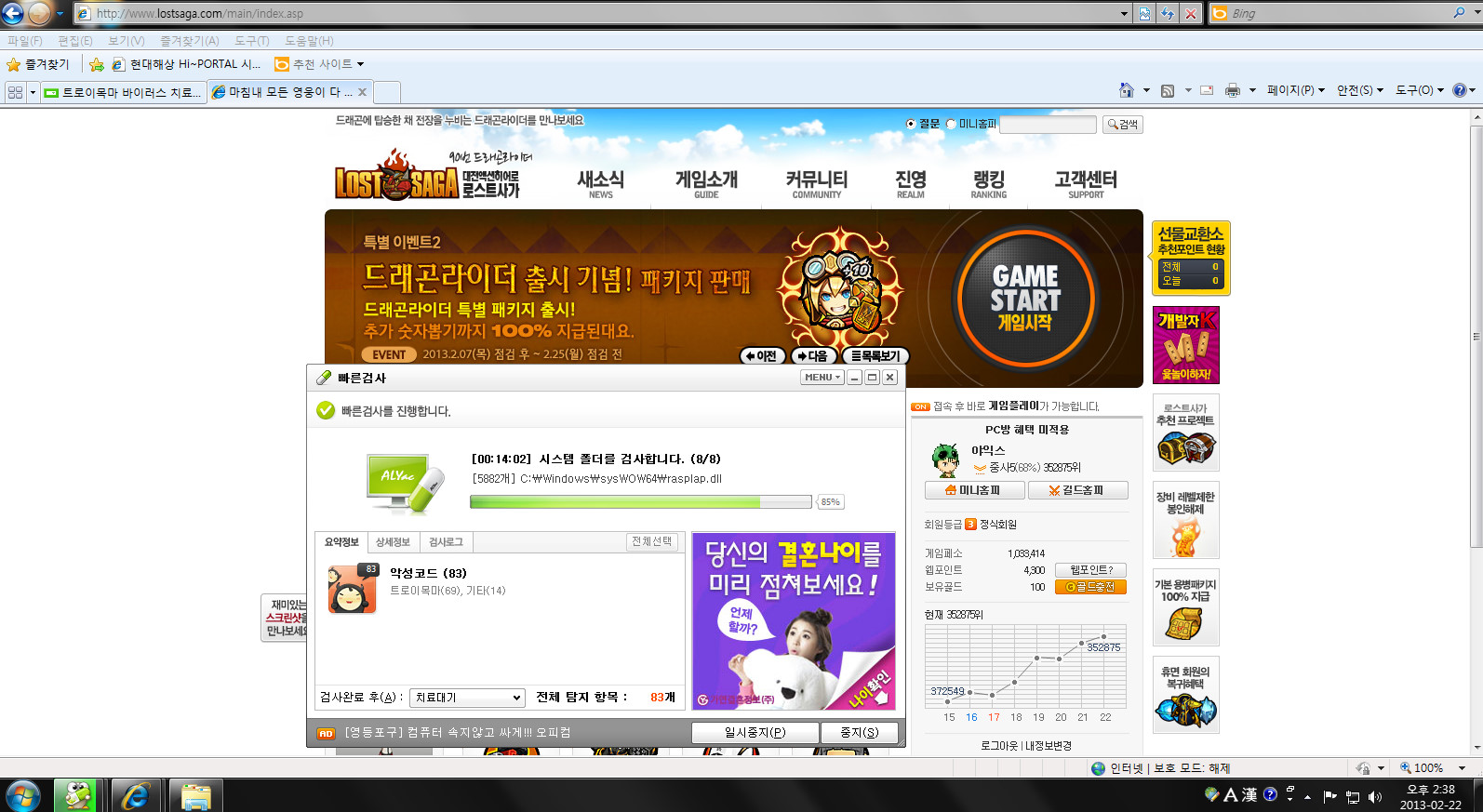
Task: Expand the 도구(O) command bar dropdown
Action: pyautogui.click(x=1420, y=90)
